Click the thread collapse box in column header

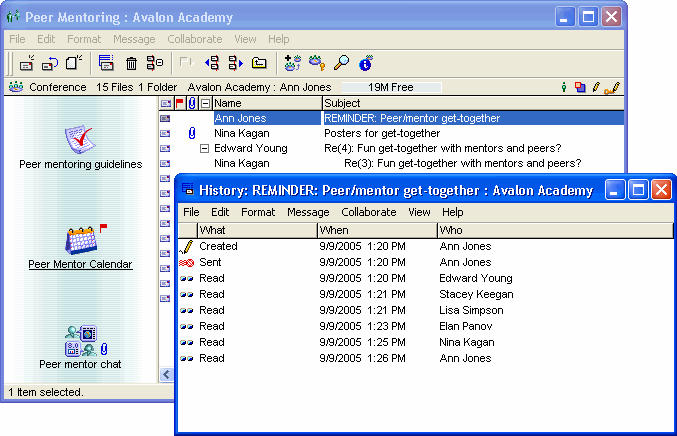pyautogui.click(x=205, y=103)
